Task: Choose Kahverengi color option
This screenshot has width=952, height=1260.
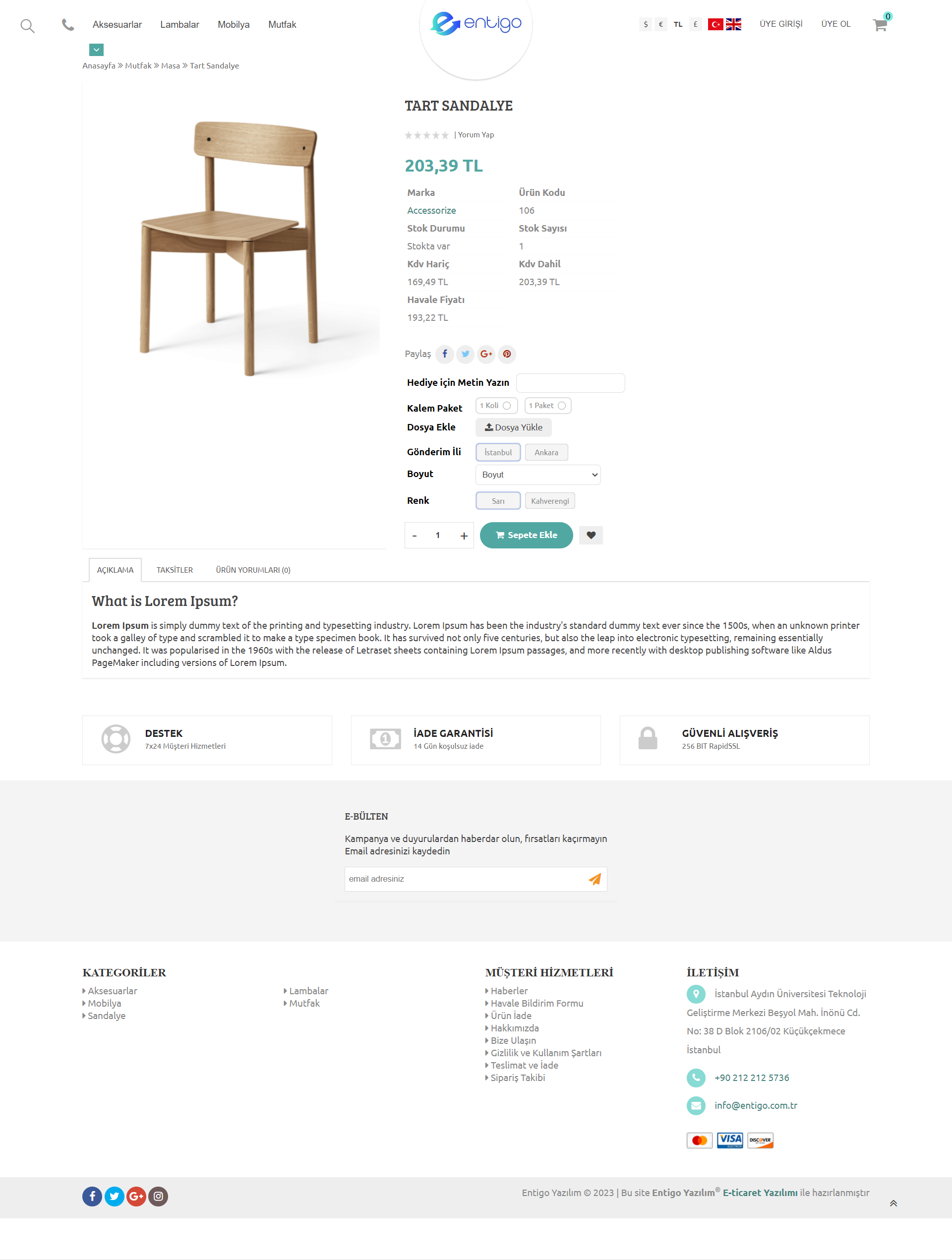Action: (550, 501)
